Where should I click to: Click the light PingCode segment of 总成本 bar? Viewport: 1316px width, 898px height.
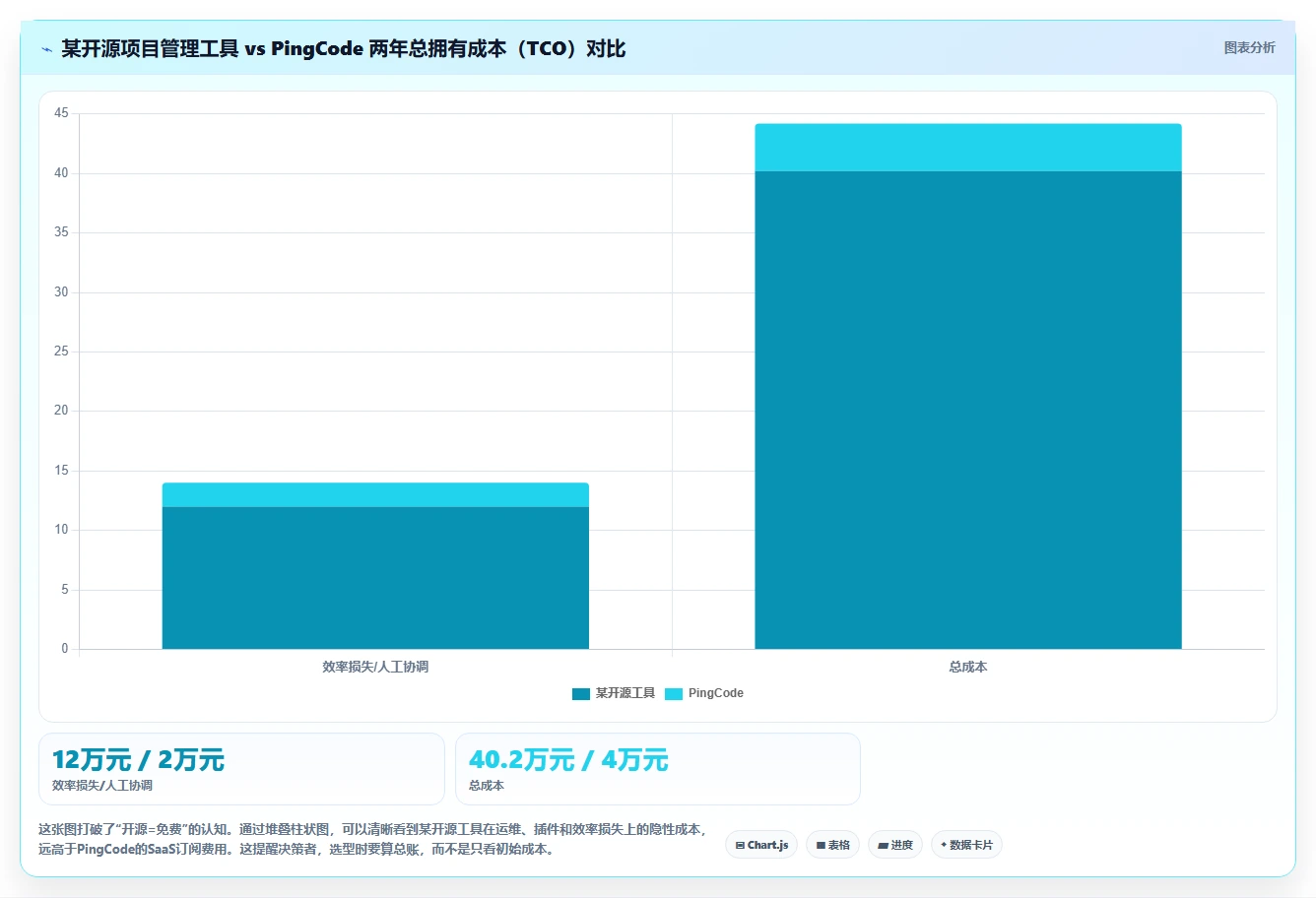[x=968, y=148]
